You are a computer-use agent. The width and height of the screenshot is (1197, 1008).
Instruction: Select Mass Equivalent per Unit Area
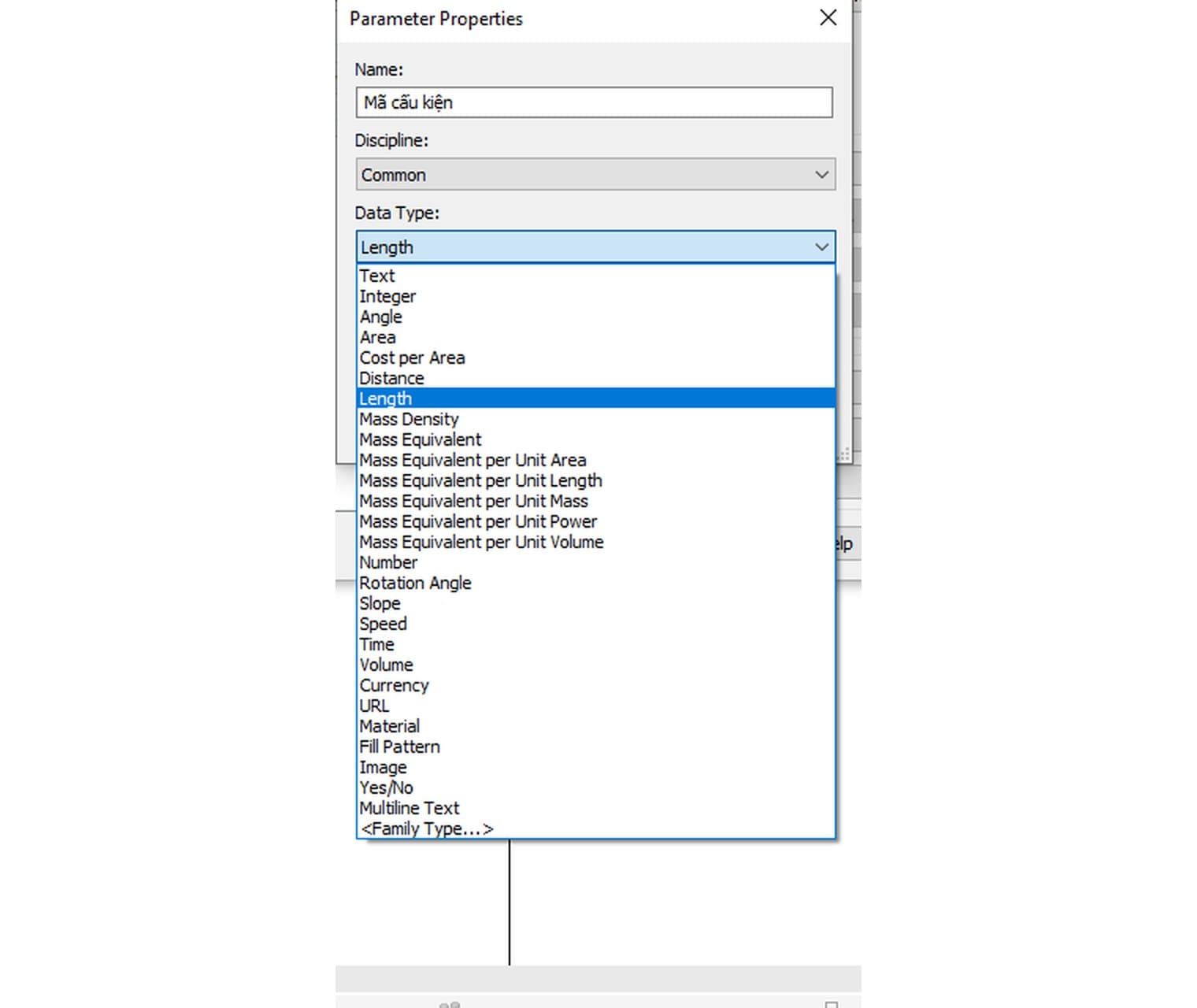595,460
